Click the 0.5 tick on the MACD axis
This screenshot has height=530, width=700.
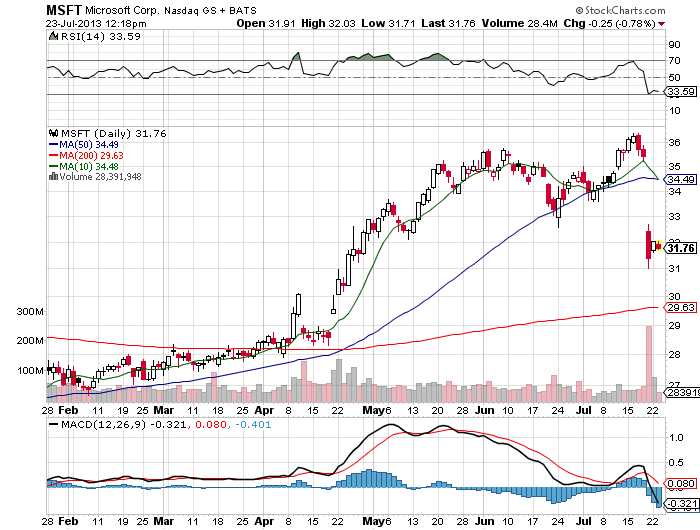pyautogui.click(x=676, y=463)
